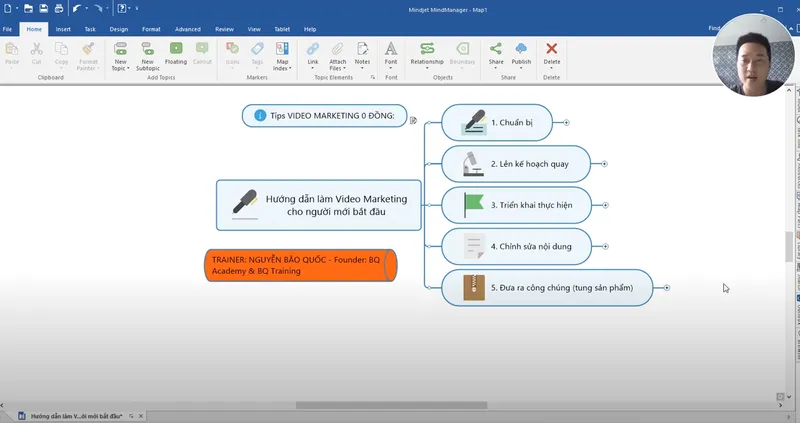Image resolution: width=800 pixels, height=423 pixels.
Task: Click the webcam presenter thumbnail
Action: point(754,55)
